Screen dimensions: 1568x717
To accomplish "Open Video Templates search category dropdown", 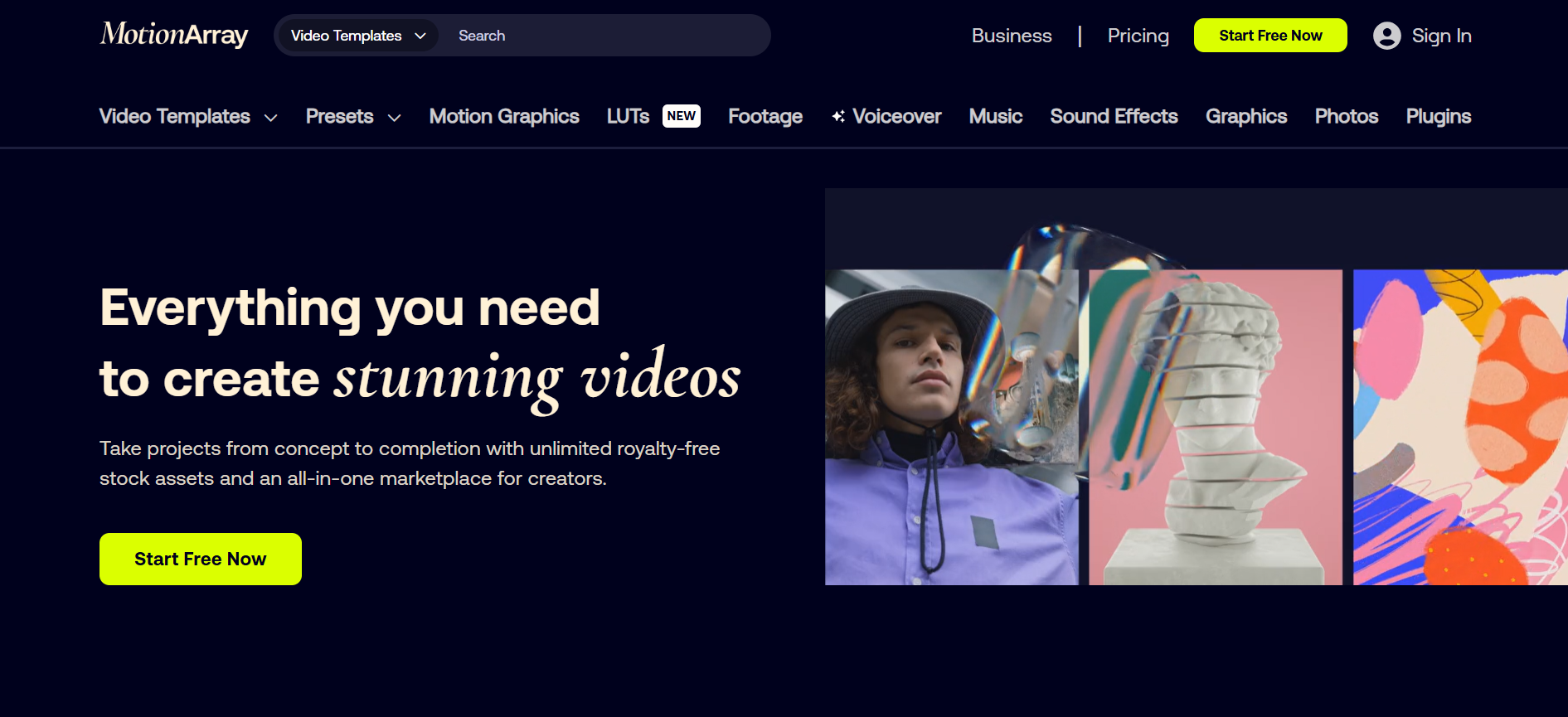I will point(357,36).
